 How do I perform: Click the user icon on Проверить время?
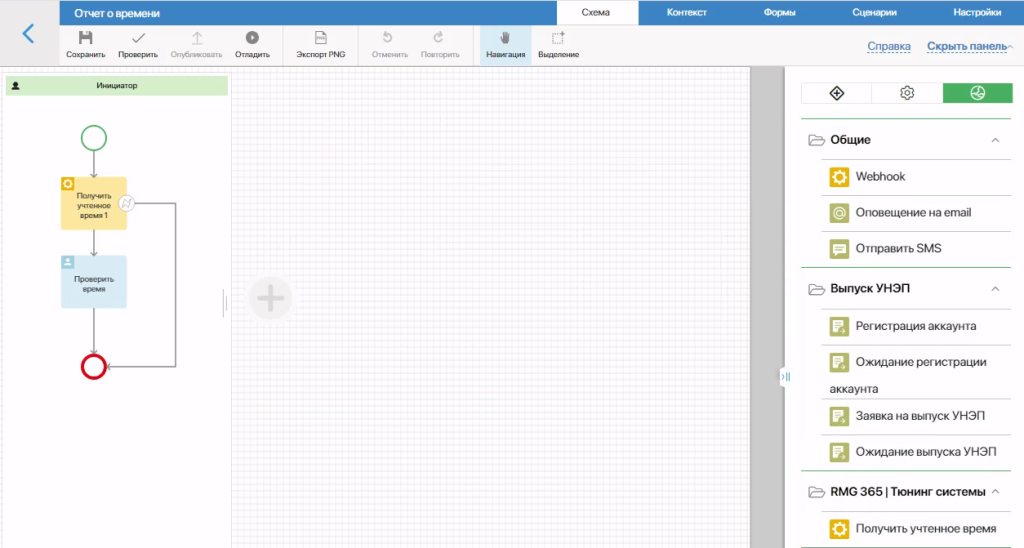click(68, 262)
